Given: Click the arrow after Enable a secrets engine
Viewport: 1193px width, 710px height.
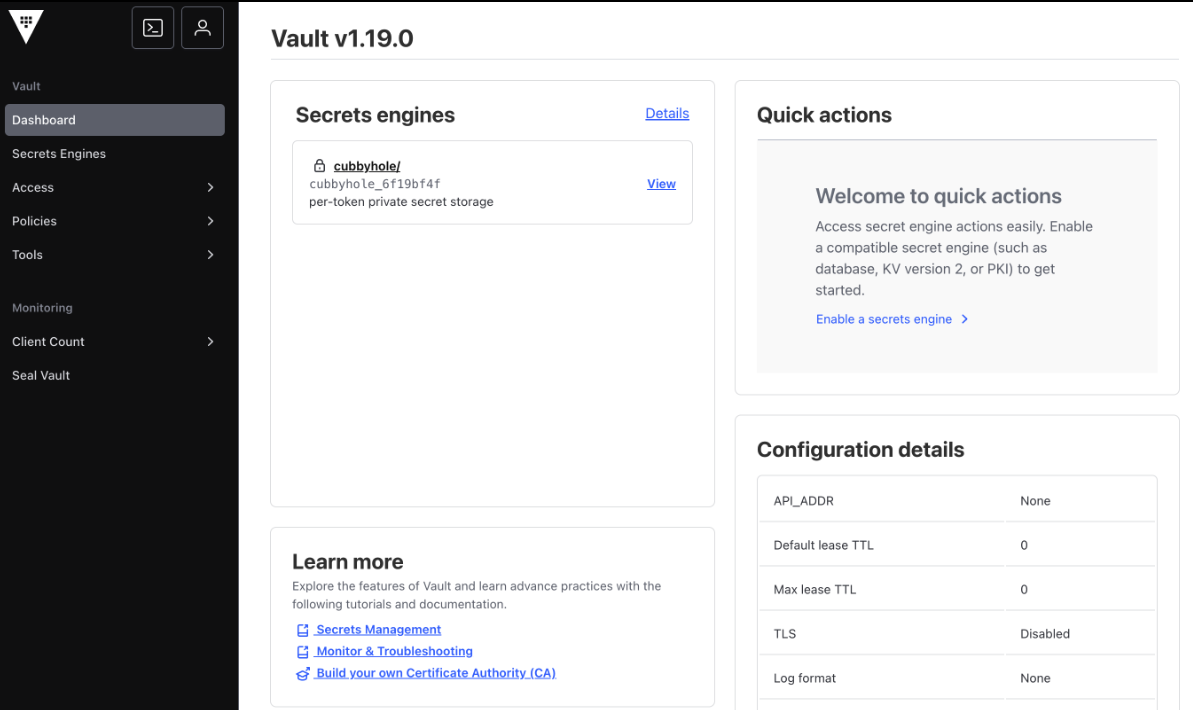Looking at the screenshot, I should click(965, 320).
